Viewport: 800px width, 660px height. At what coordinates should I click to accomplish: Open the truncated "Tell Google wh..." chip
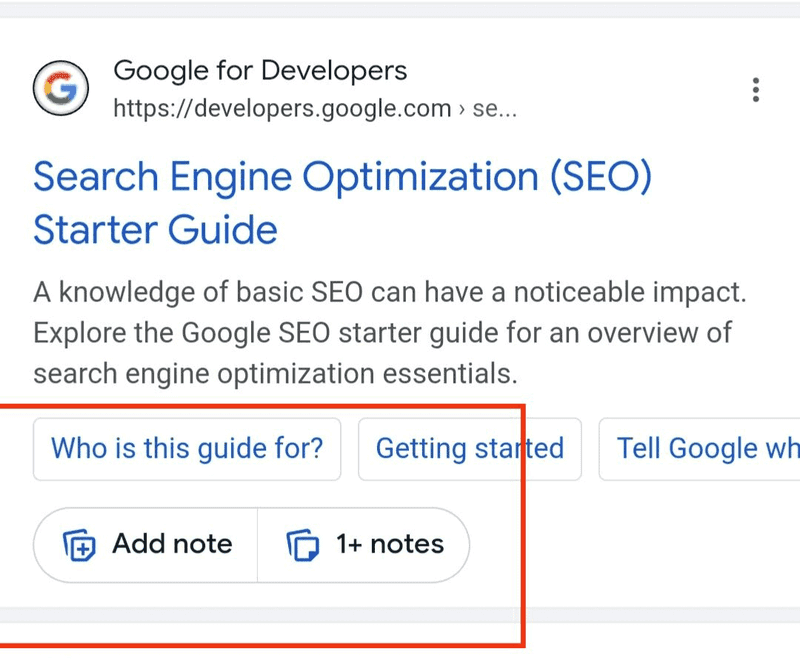click(710, 449)
